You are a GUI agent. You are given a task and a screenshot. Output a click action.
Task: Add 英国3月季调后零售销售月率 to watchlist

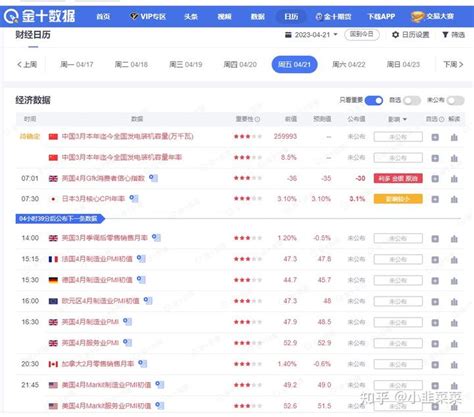pyautogui.click(x=435, y=239)
